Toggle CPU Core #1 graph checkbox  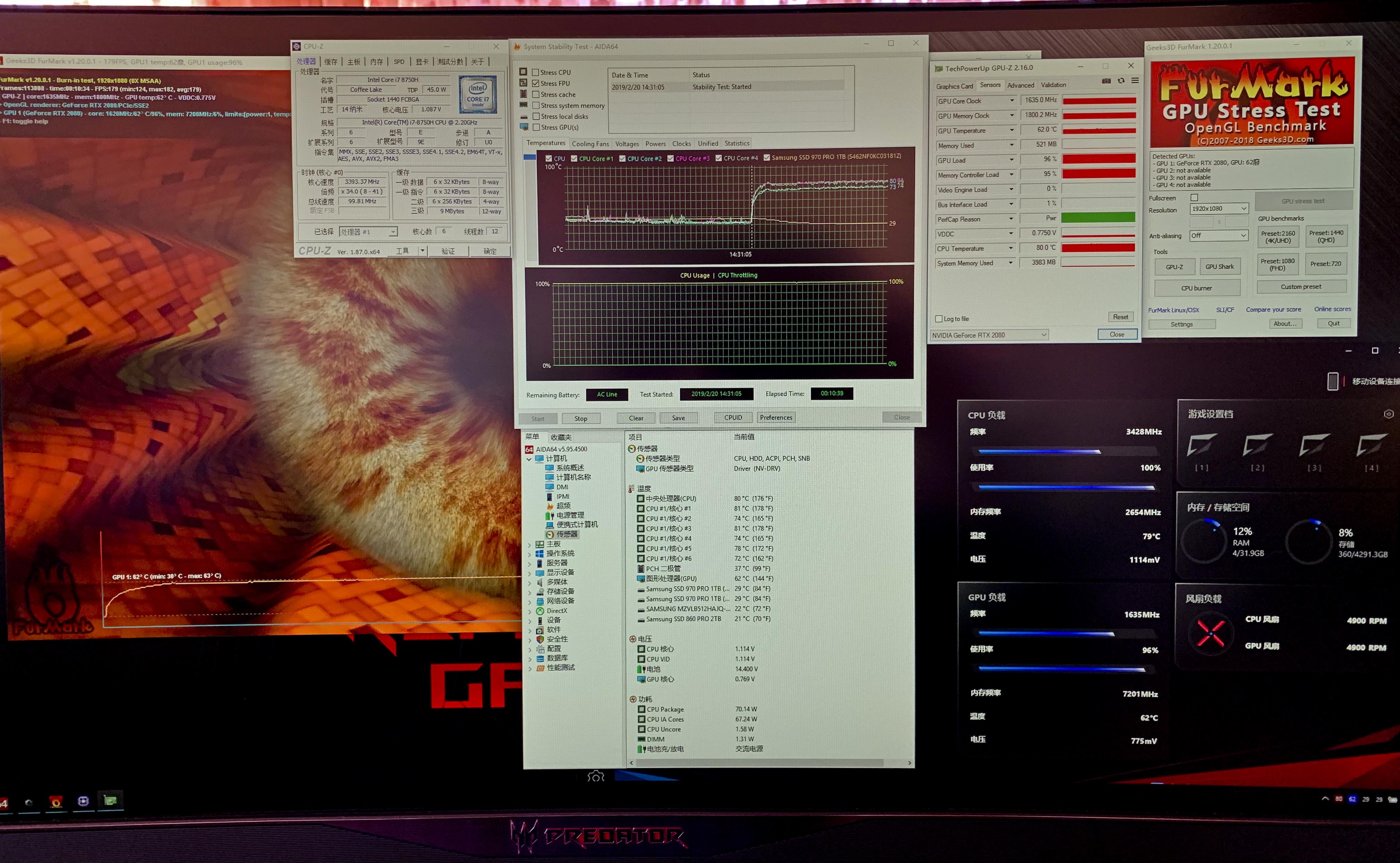(574, 159)
